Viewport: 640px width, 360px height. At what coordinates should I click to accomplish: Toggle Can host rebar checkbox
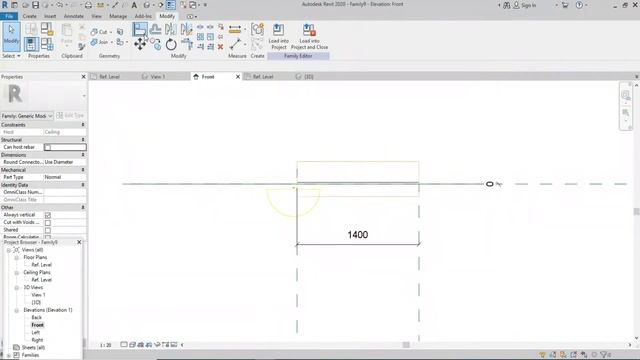[x=47, y=147]
